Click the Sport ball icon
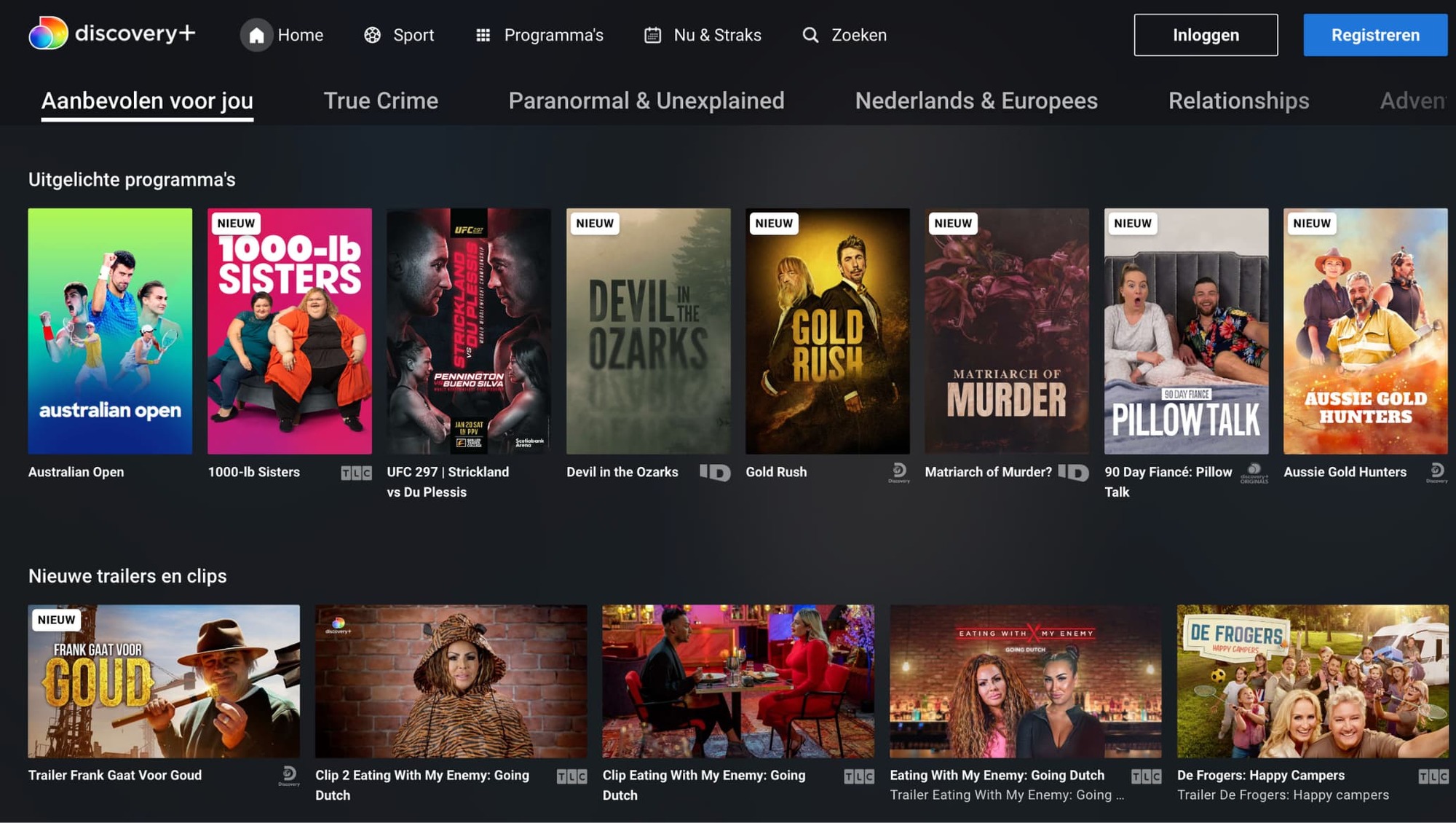 [x=372, y=35]
